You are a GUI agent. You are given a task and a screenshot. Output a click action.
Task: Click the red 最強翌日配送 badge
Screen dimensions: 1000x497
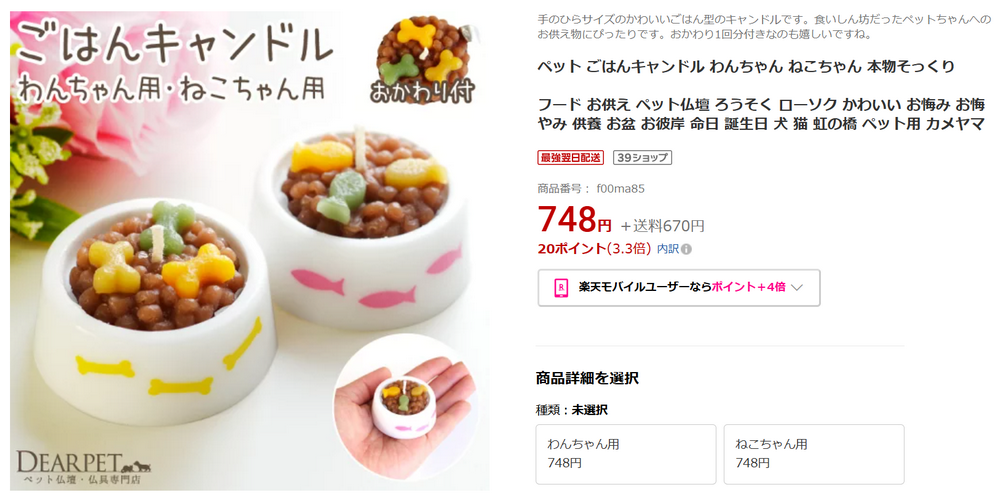pyautogui.click(x=571, y=158)
